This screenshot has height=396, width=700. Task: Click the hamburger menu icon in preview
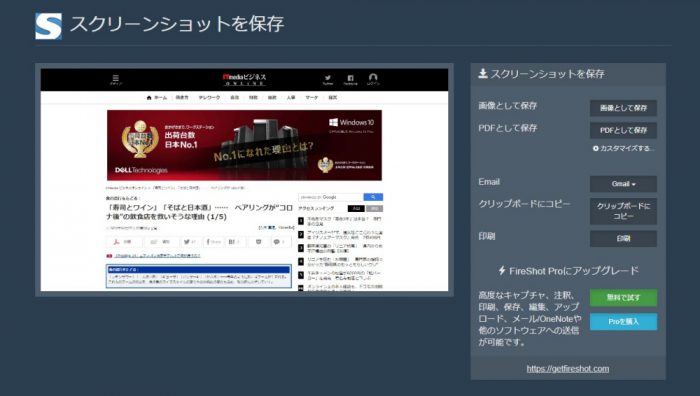tap(116, 79)
